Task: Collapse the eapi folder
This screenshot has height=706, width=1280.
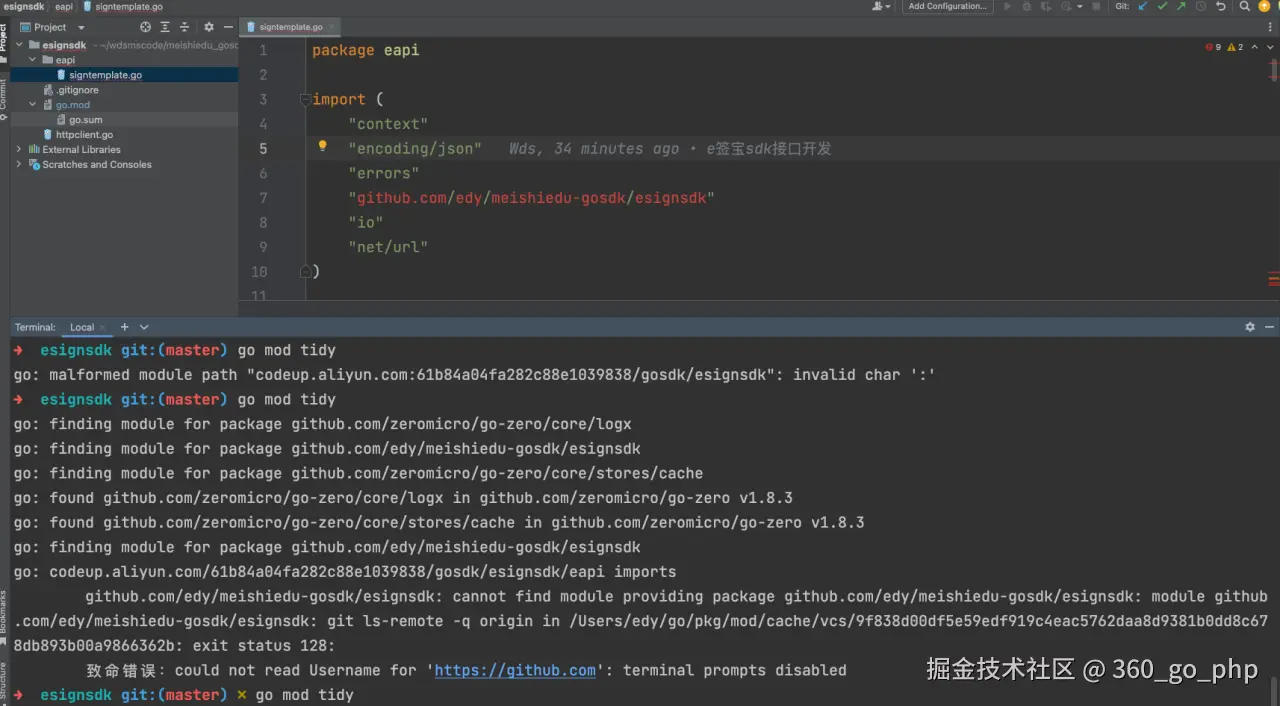Action: 33,60
